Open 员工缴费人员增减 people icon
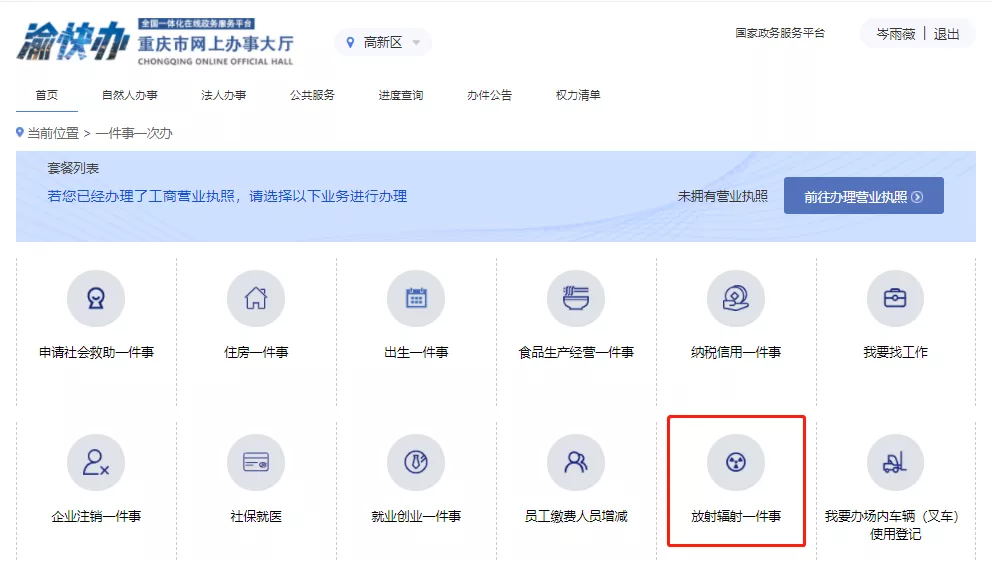Screen dimensions: 992x561 [x=576, y=463]
